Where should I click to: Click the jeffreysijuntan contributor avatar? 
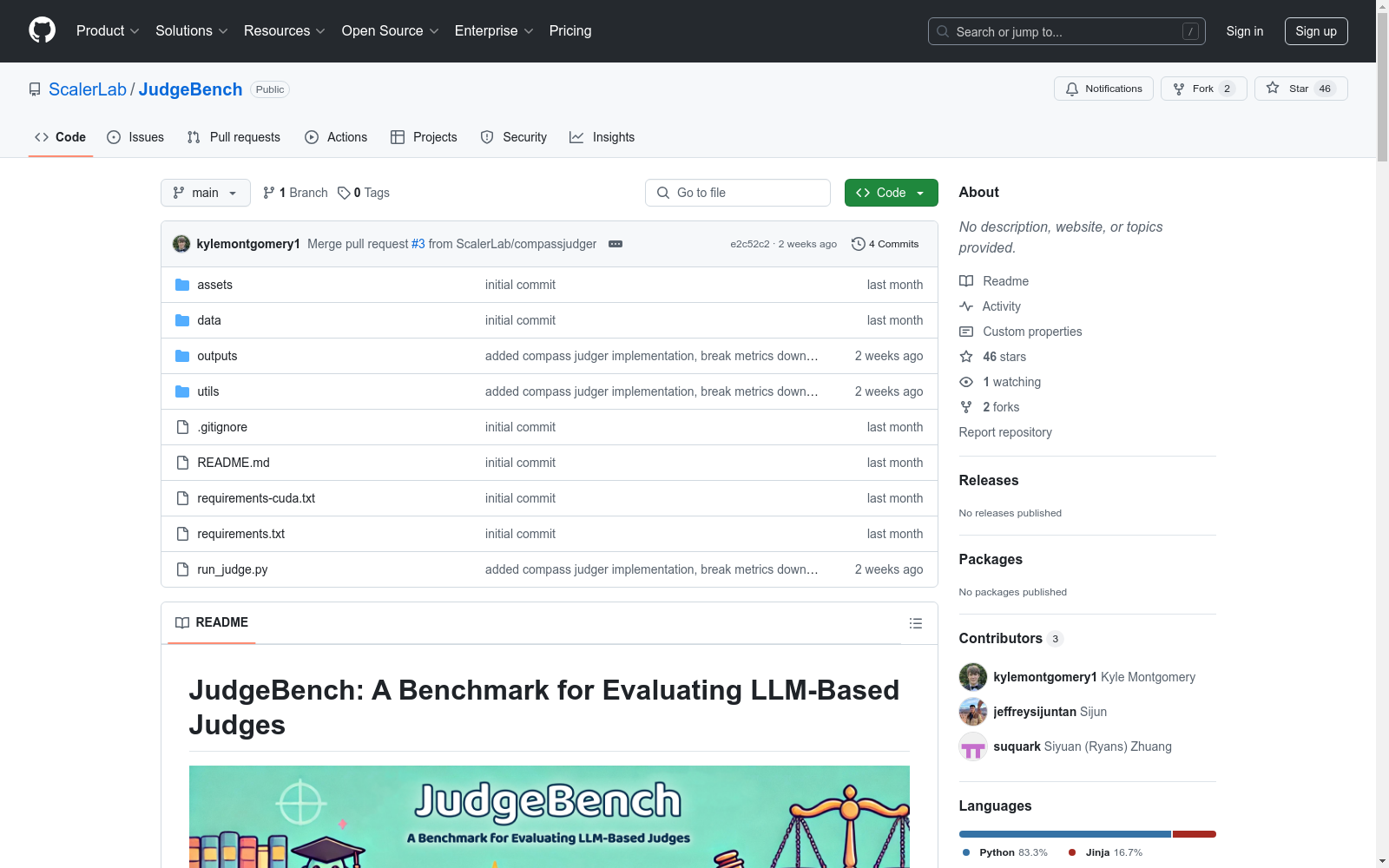tap(973, 712)
